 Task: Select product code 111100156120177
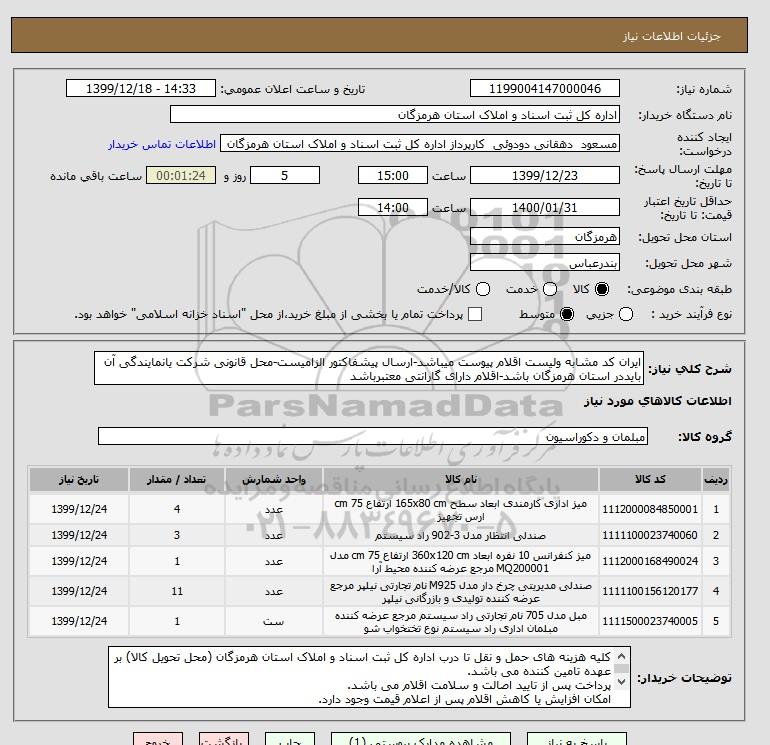650,591
